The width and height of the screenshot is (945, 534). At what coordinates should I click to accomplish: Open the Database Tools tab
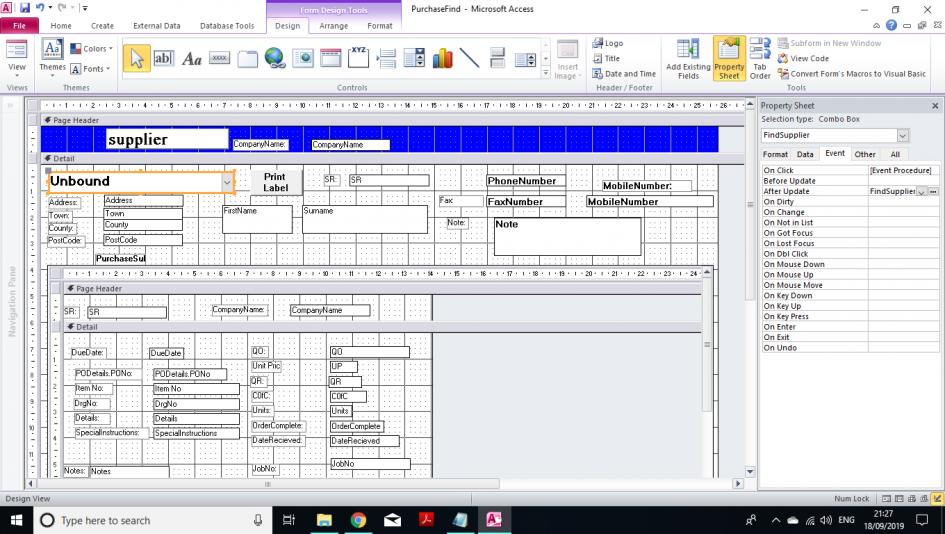[x=227, y=26]
